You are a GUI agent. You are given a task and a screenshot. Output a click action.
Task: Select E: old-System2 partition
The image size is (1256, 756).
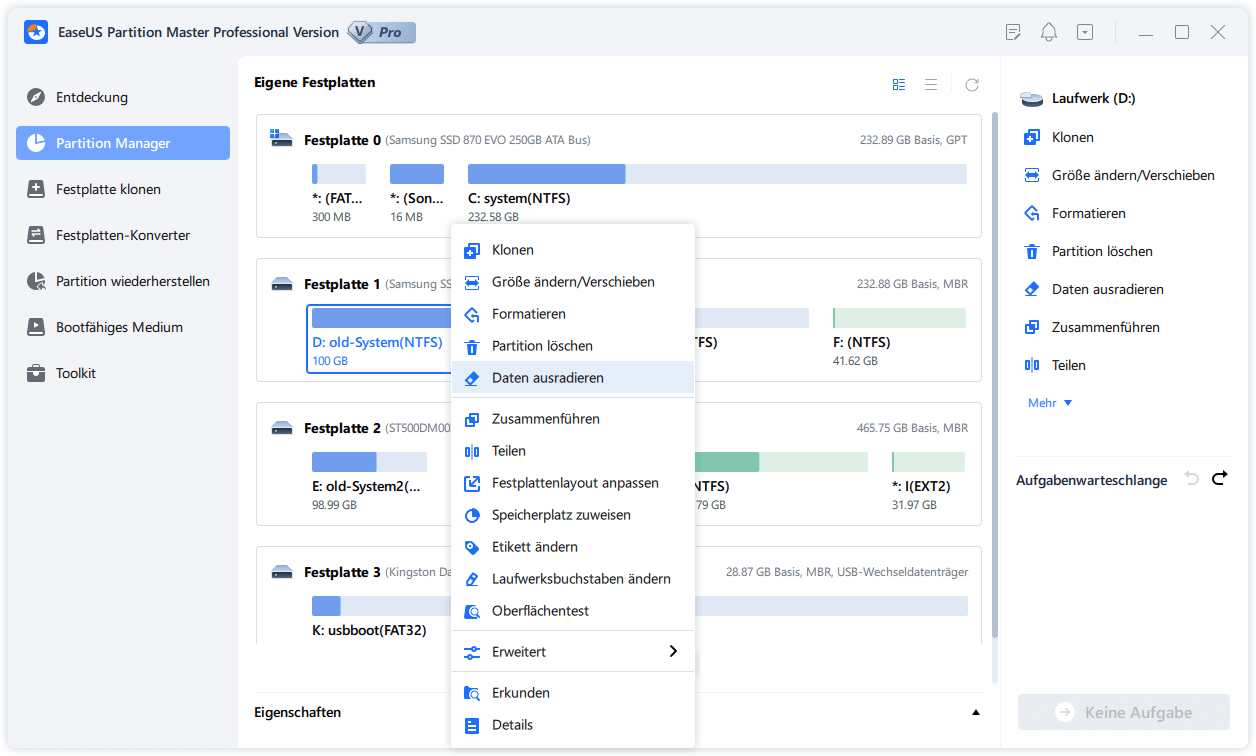pos(369,482)
